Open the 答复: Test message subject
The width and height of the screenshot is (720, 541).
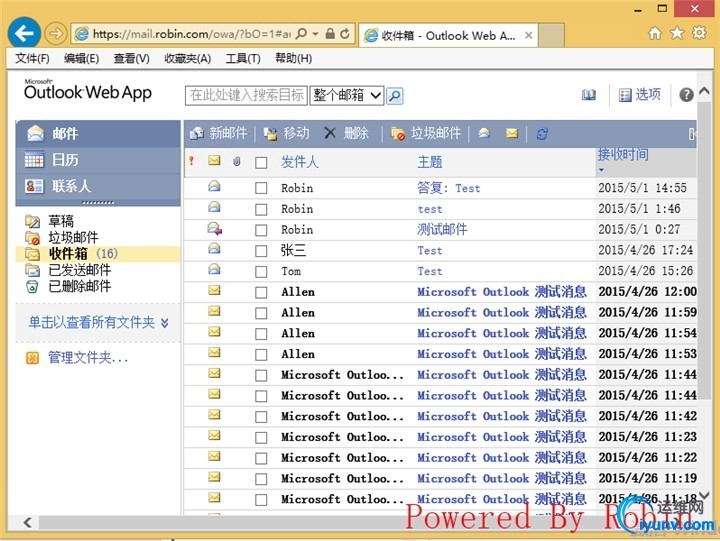448,188
